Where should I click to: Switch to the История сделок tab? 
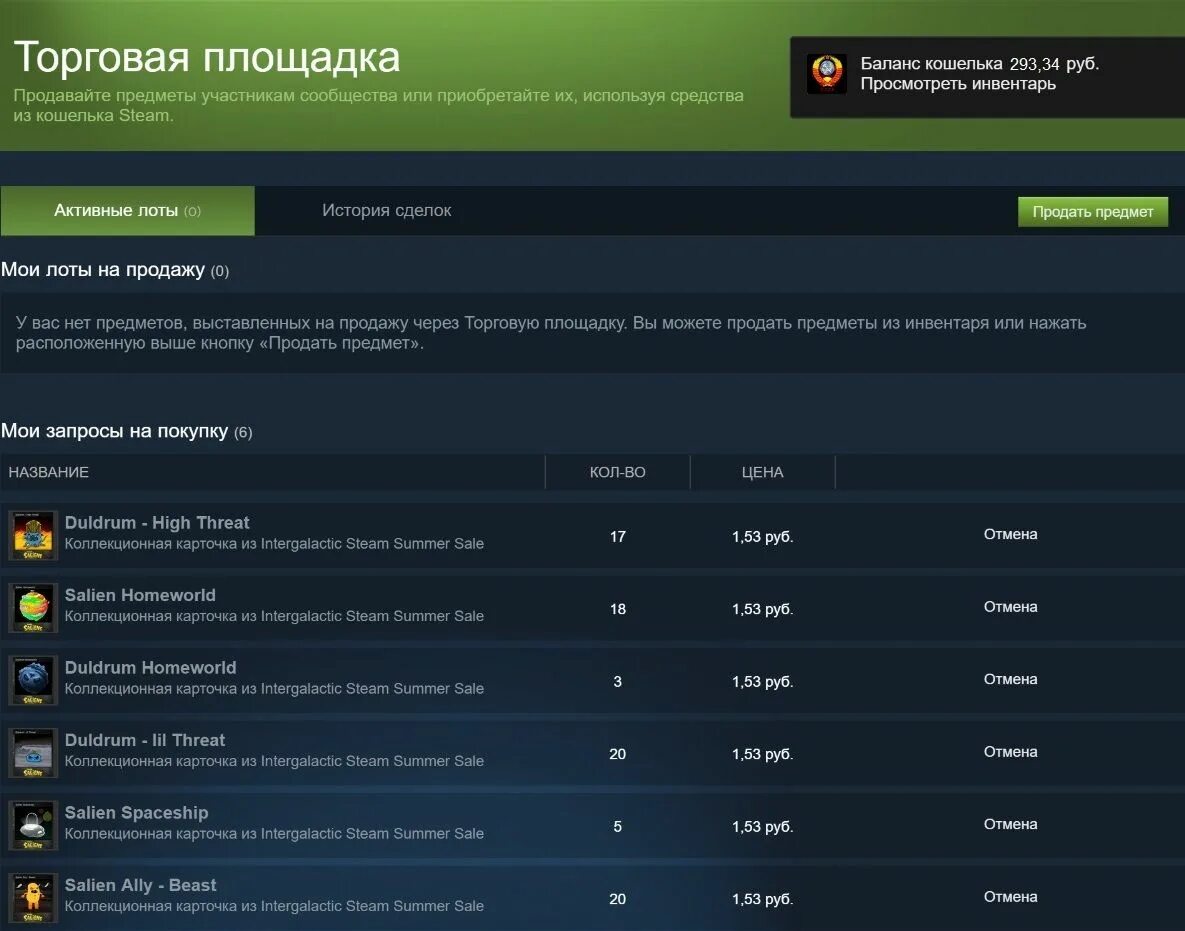coord(386,211)
